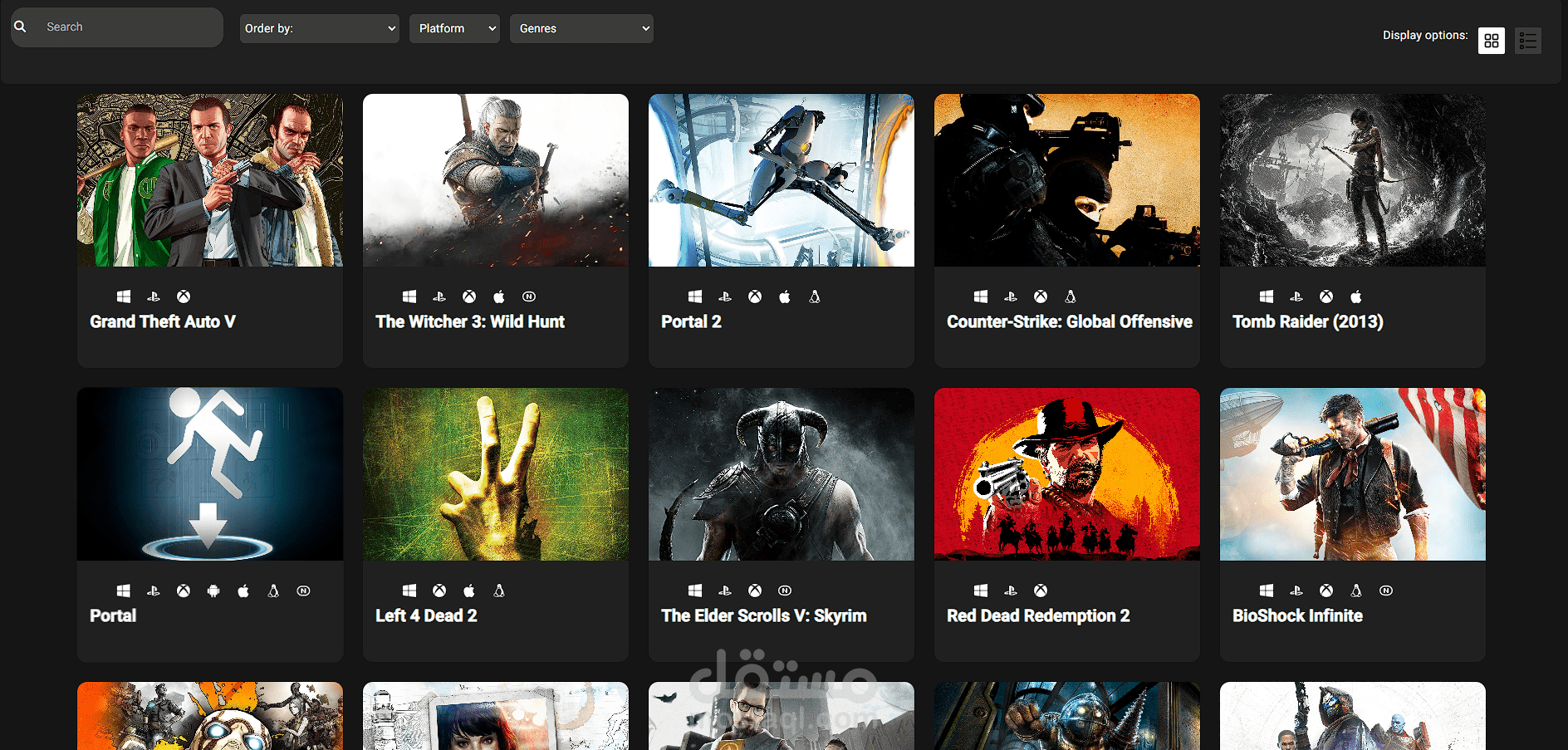Screen dimensions: 1568x750
Task: Open the Left 4 Dead 2 title
Action: click(x=426, y=615)
